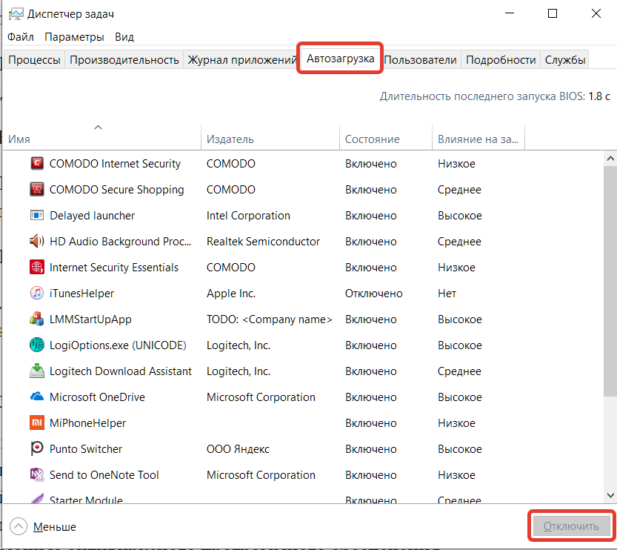Click Включено status of Punto Switcher
The width and height of the screenshot is (617, 550).
[371, 449]
